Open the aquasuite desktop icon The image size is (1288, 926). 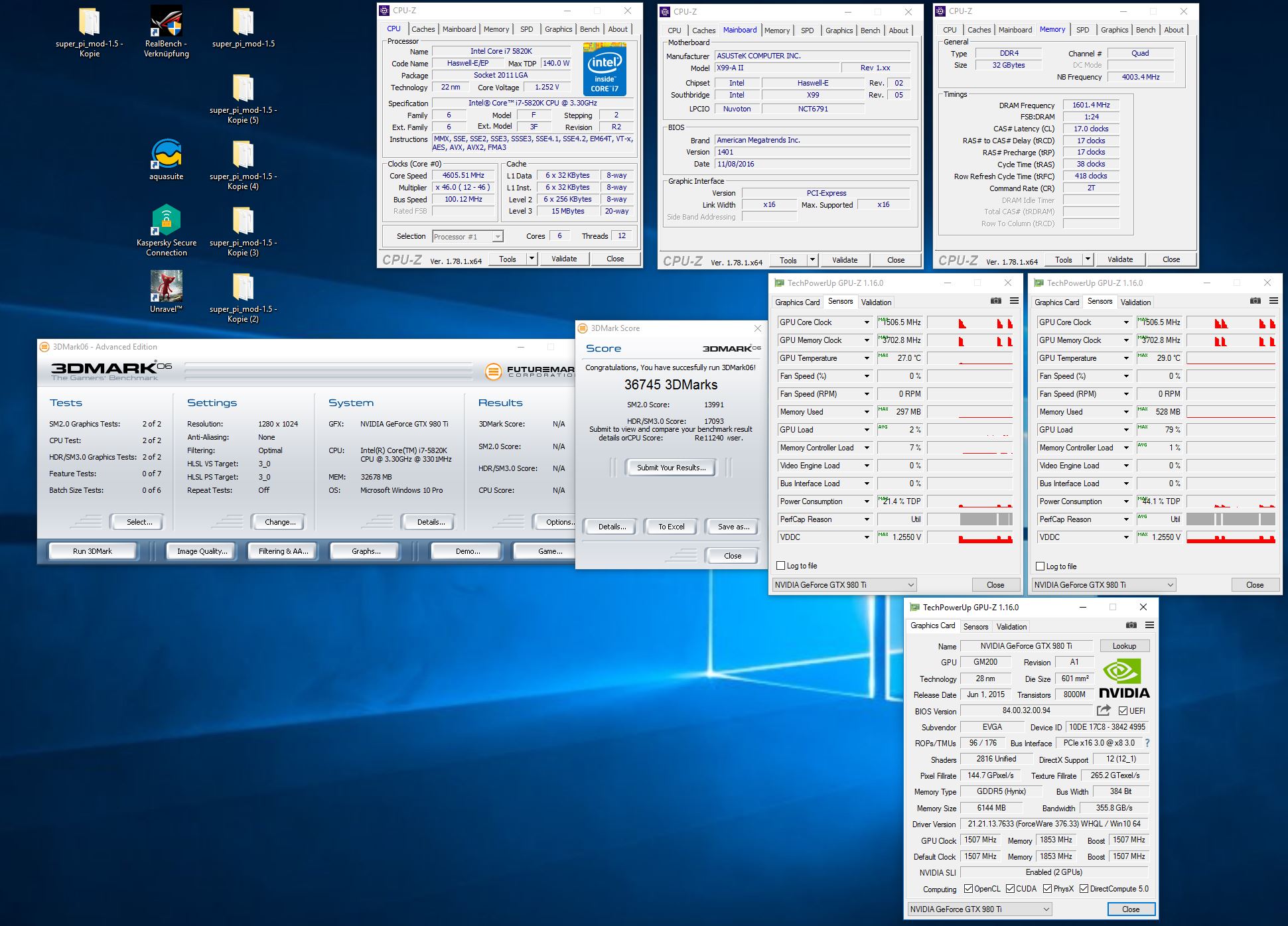(x=166, y=160)
